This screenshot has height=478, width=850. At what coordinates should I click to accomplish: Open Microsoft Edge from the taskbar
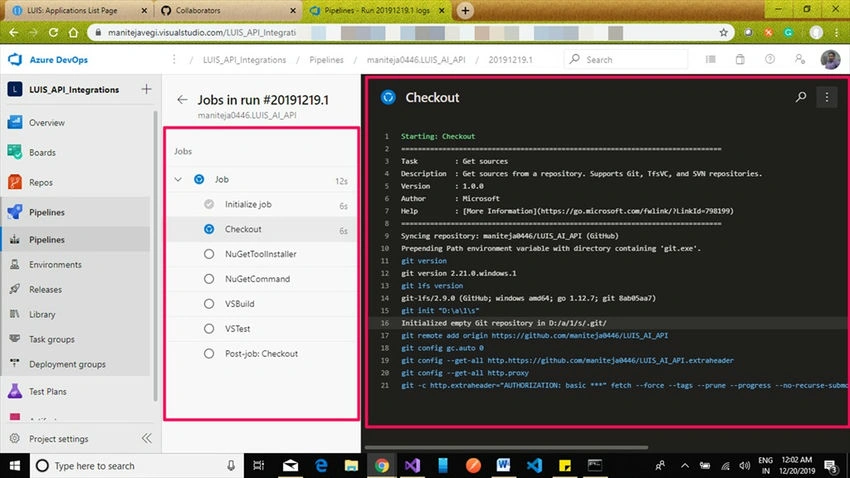point(321,466)
